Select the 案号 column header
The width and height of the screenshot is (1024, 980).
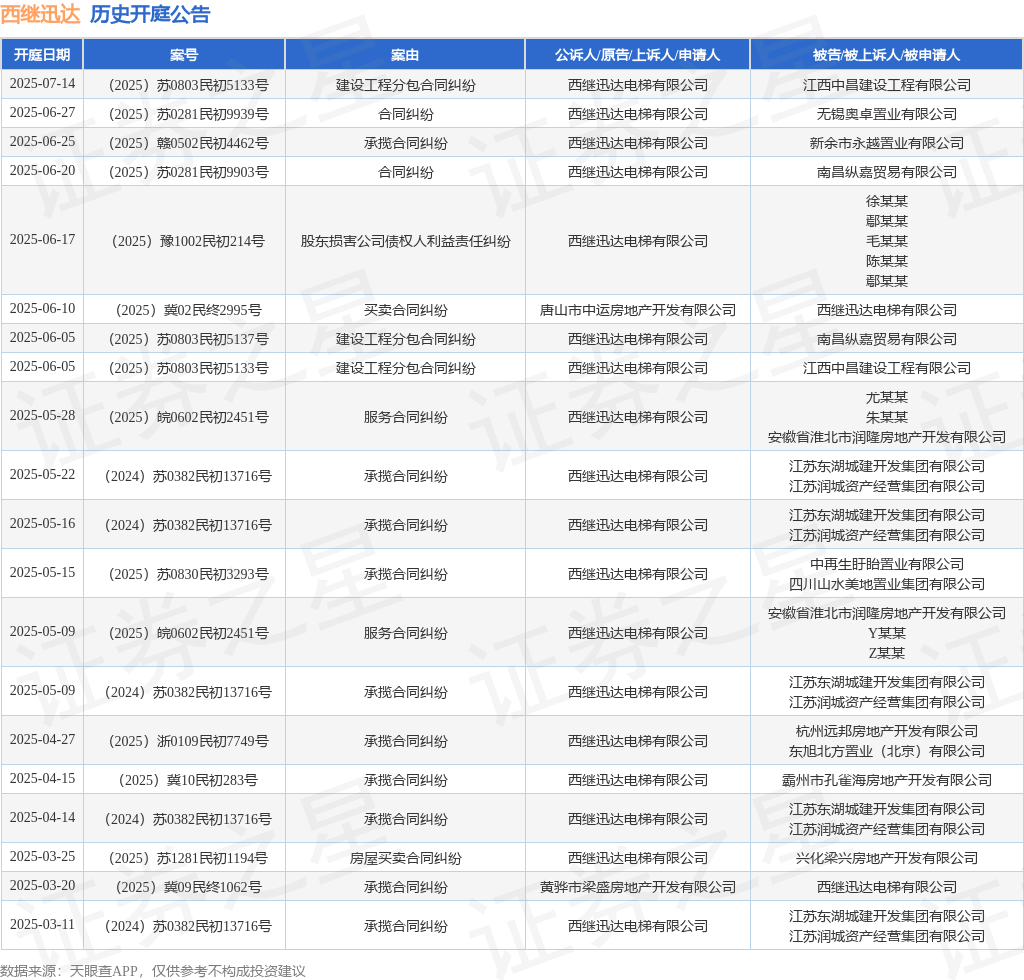tap(184, 55)
